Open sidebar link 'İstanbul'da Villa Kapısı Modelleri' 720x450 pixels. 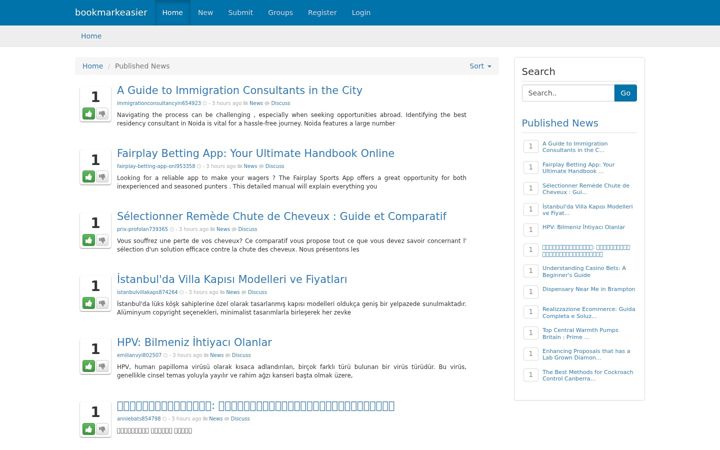coord(587,209)
